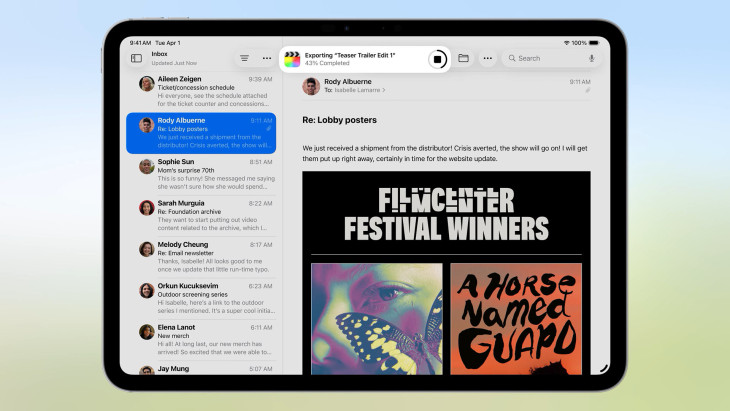Tap the Final Cut Pro app icon
730x411 pixels.
292,59
